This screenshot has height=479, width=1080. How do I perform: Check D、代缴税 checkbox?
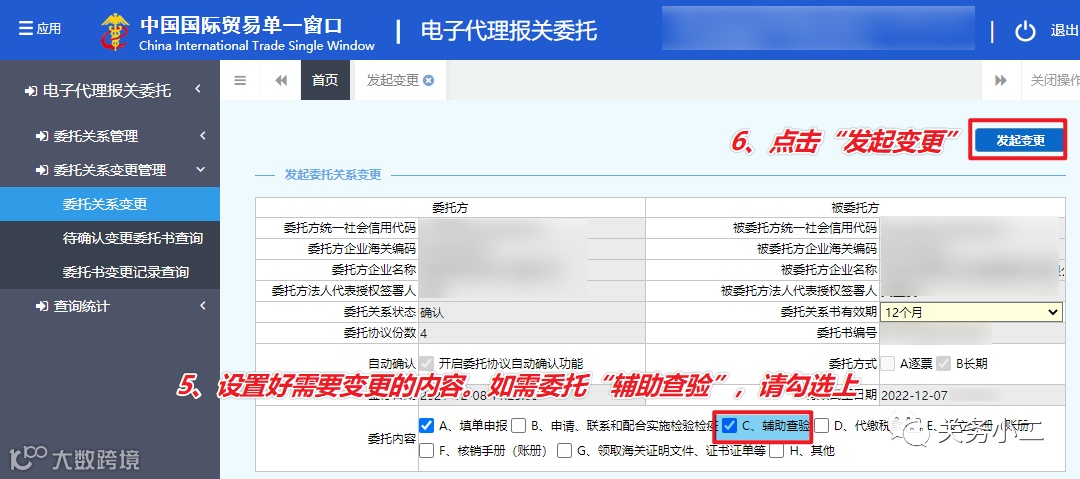tap(822, 425)
